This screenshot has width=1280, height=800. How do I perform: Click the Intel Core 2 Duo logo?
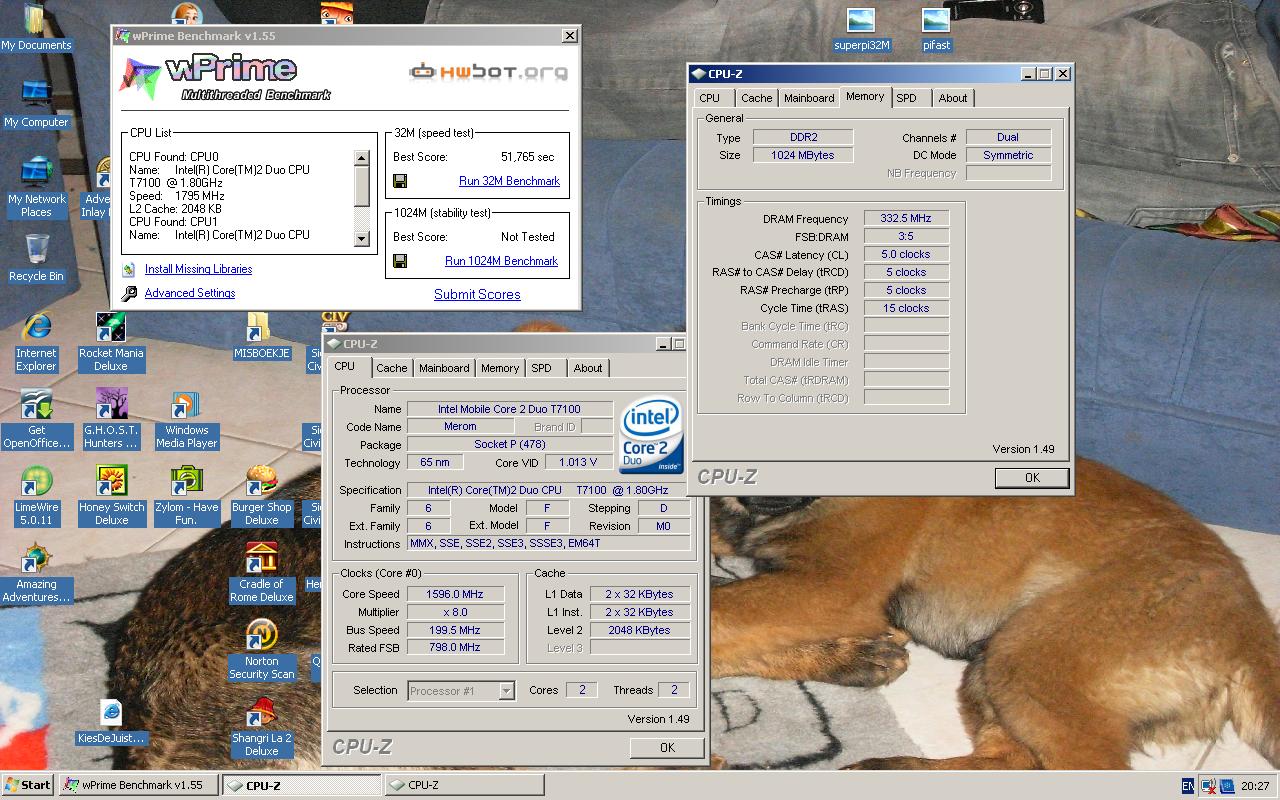pyautogui.click(x=652, y=435)
